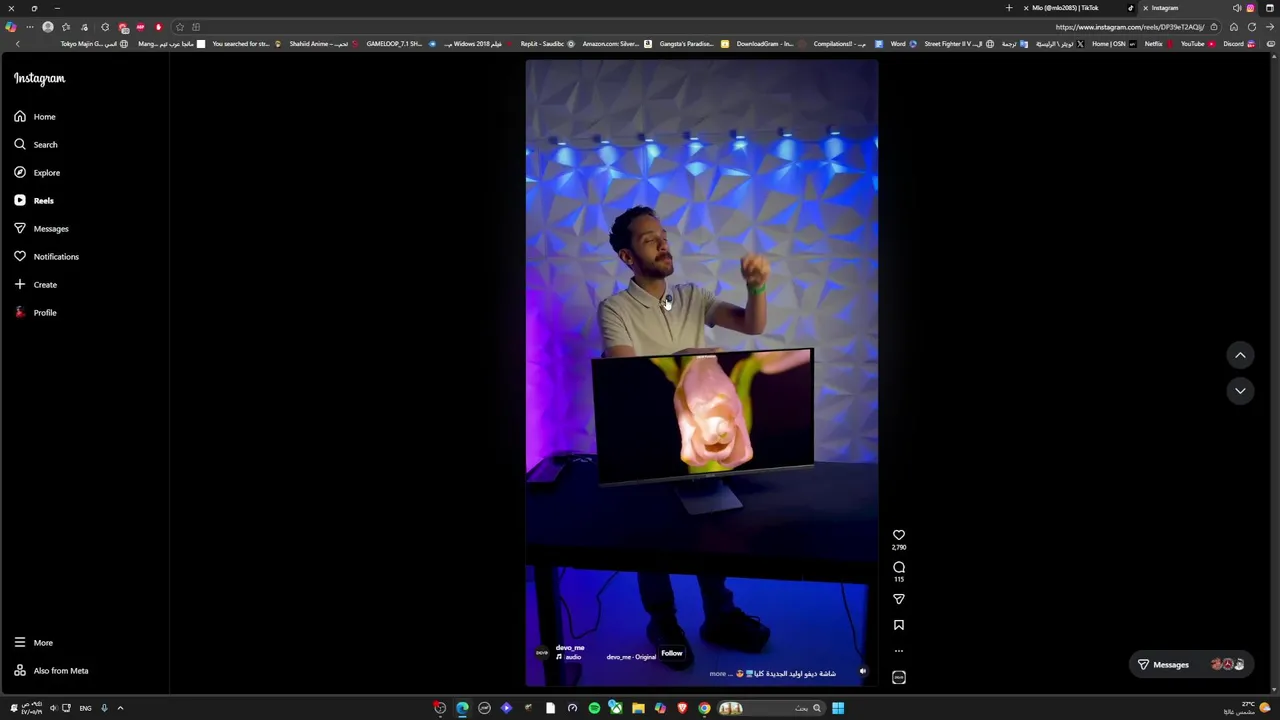
Task: Open the favorites star-list icon
Action: click(66, 27)
